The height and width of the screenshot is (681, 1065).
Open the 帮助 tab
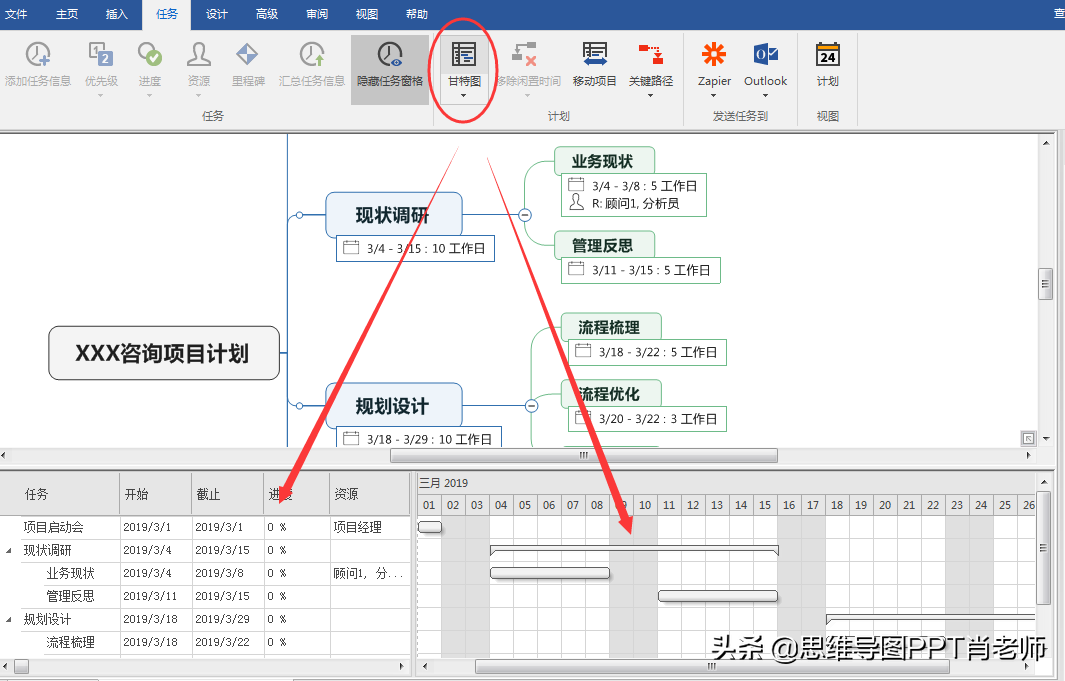(417, 14)
